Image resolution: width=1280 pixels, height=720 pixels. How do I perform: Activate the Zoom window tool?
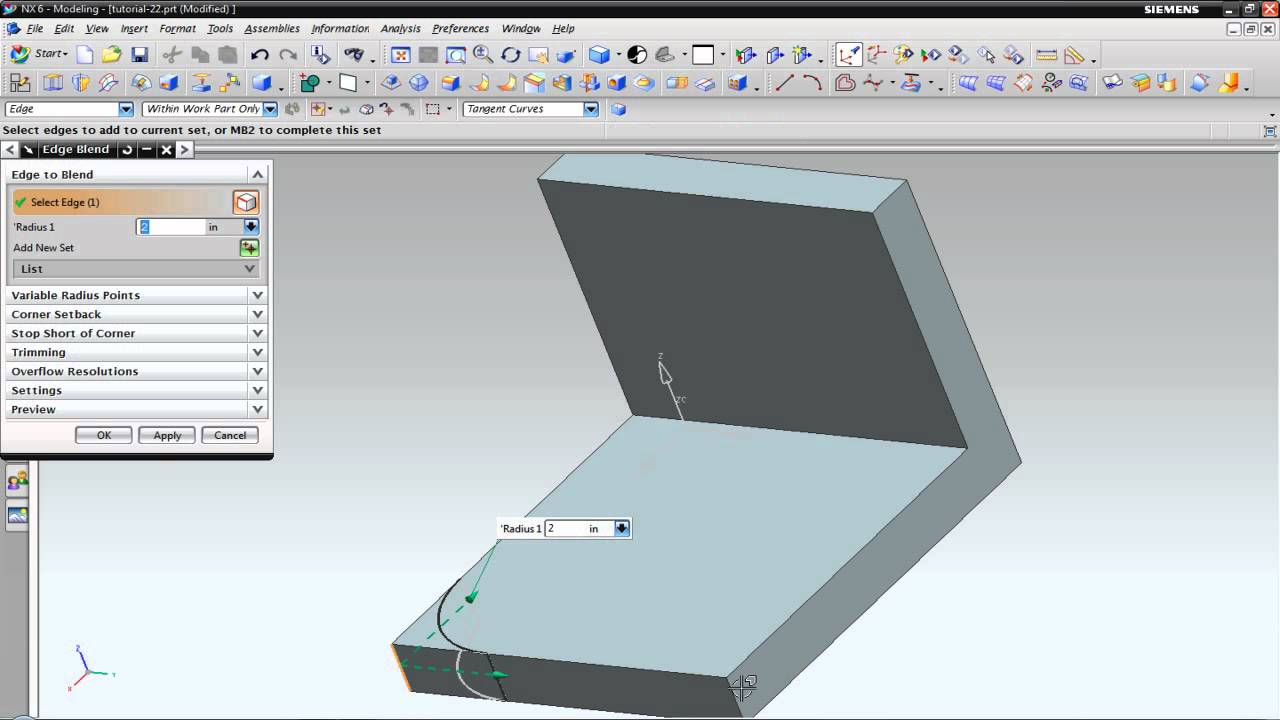pos(455,55)
